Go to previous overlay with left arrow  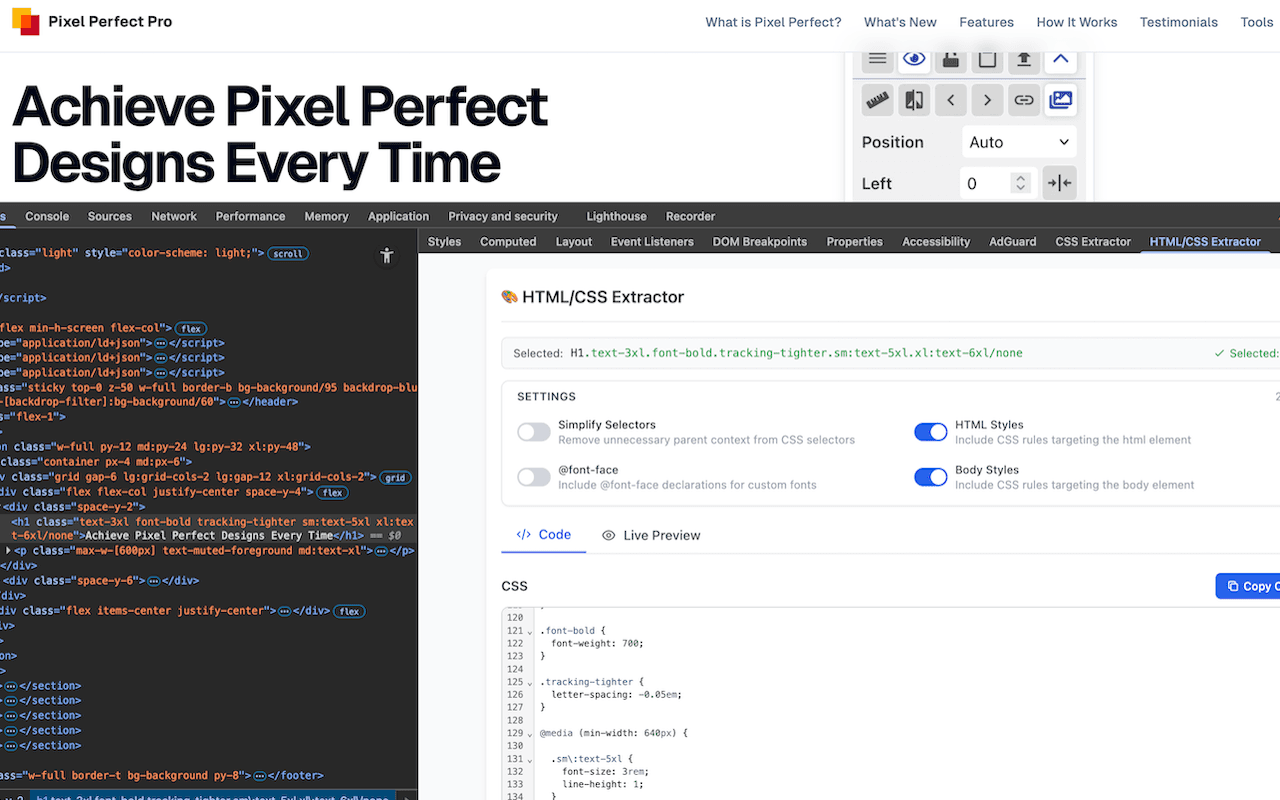coord(951,100)
